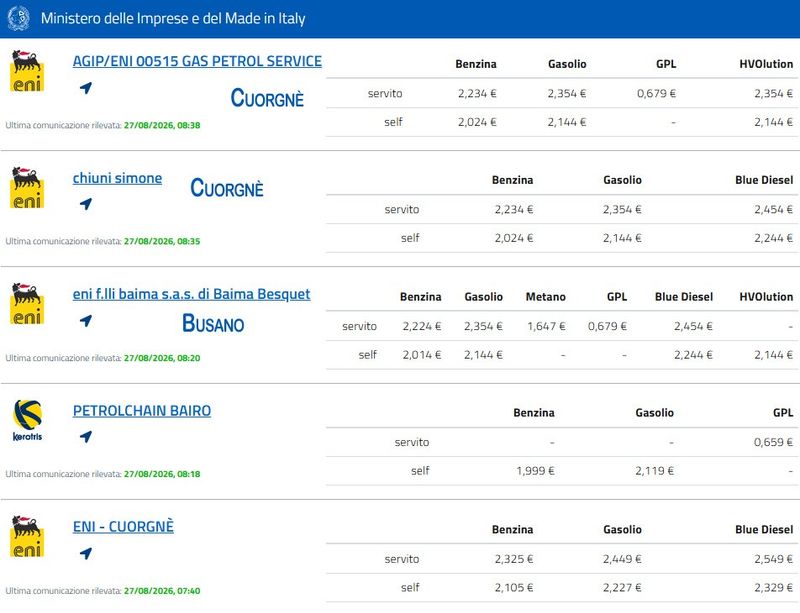The height and width of the screenshot is (613, 800).
Task: Click chiuni simone self Blue Diesel 2,244 €
Action: (x=773, y=238)
